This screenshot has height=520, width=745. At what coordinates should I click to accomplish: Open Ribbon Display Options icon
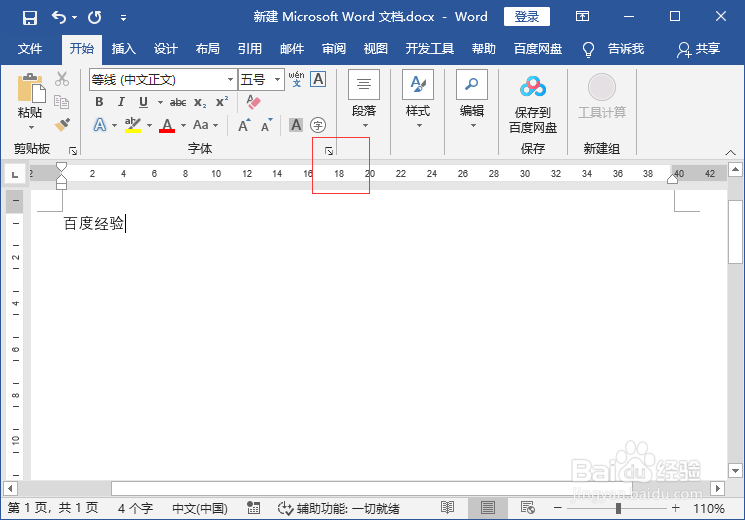[582, 17]
